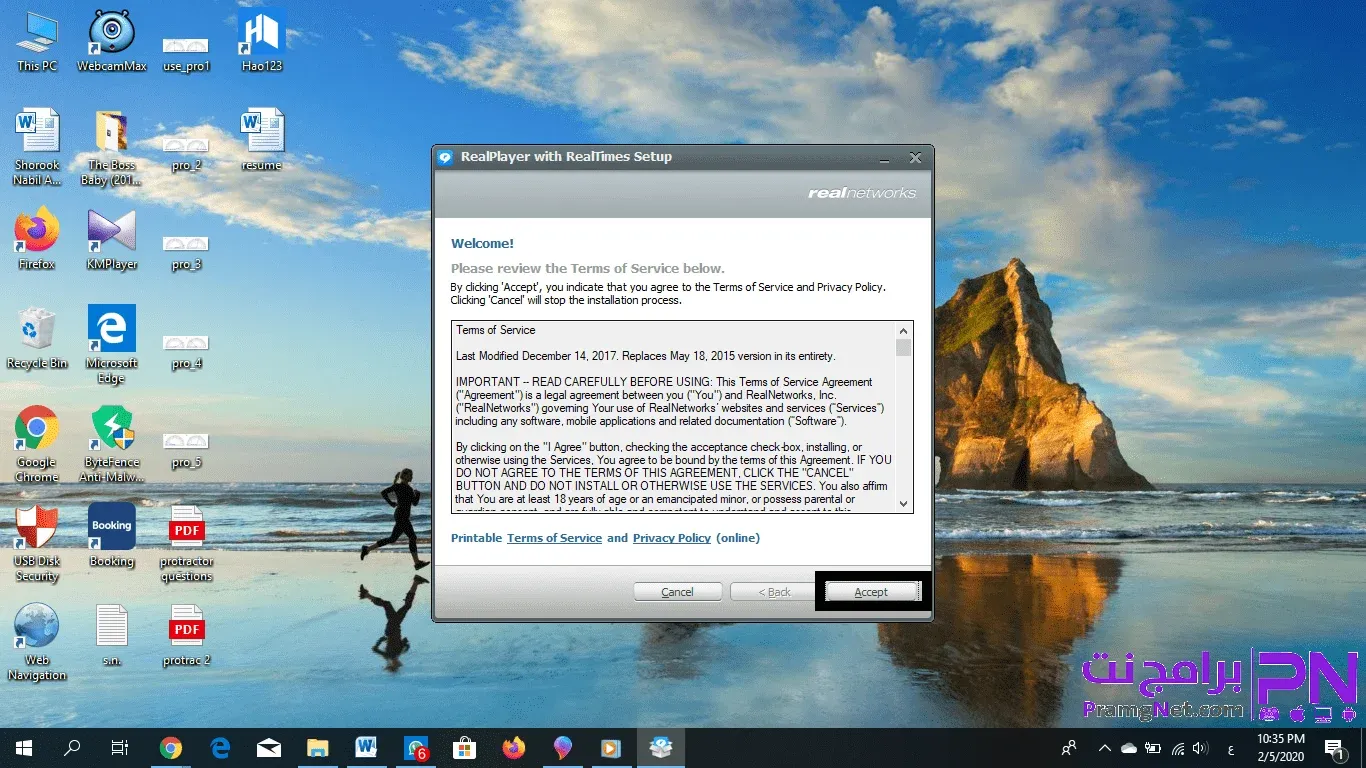Open the Action Center notifications icon
The height and width of the screenshot is (768, 1366).
[1336, 747]
